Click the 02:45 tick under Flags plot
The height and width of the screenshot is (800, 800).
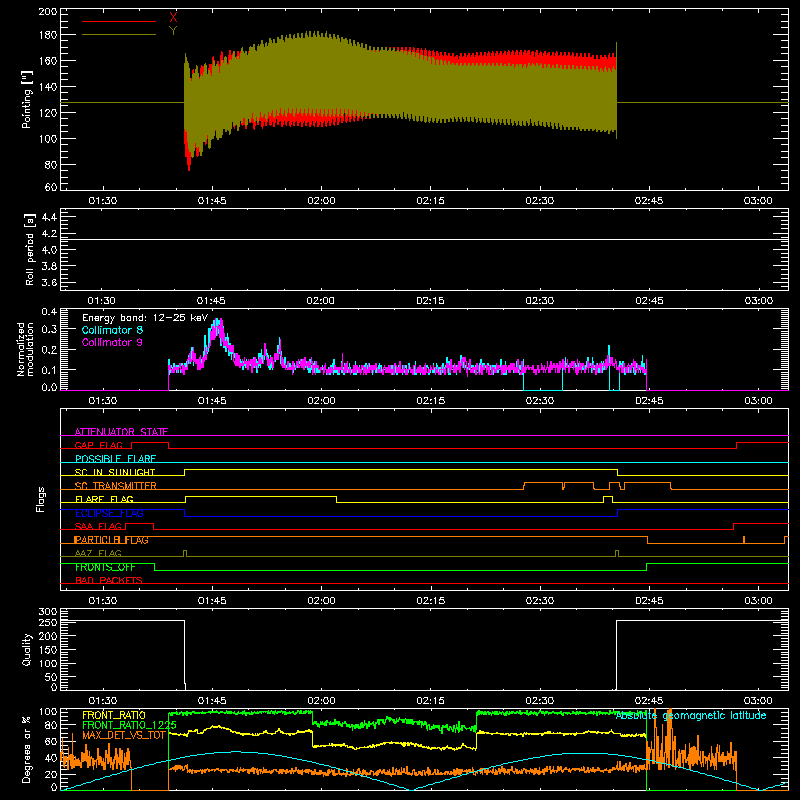click(649, 601)
